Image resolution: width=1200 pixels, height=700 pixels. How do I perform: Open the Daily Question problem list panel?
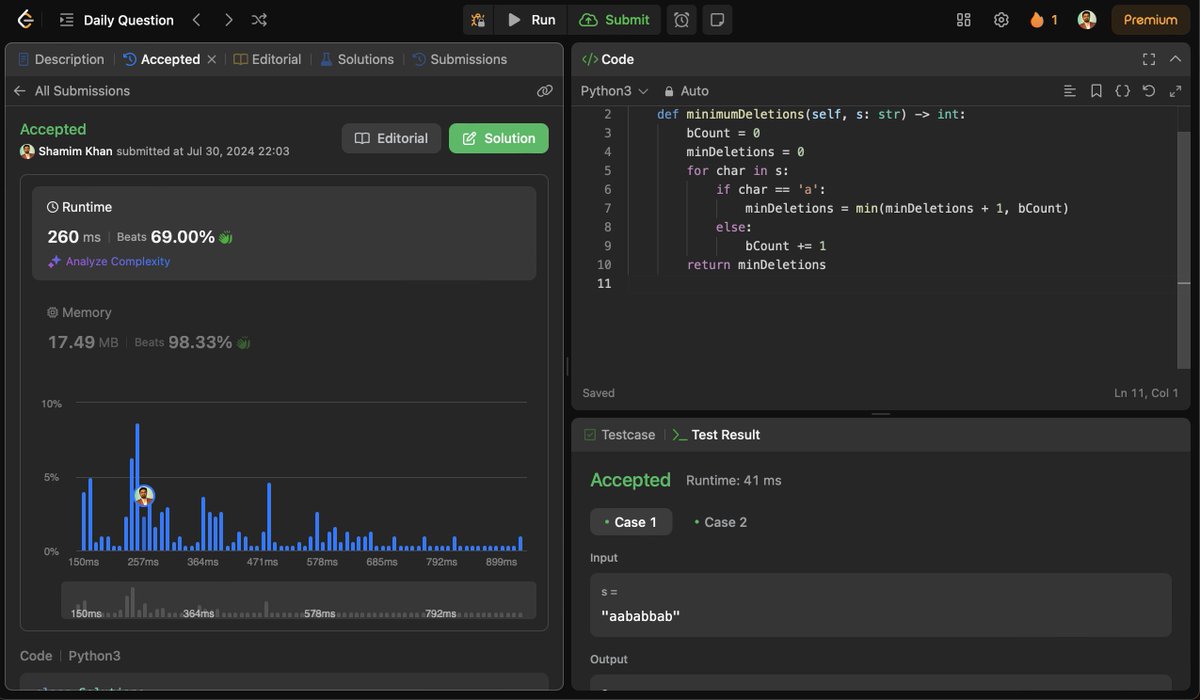pos(116,20)
